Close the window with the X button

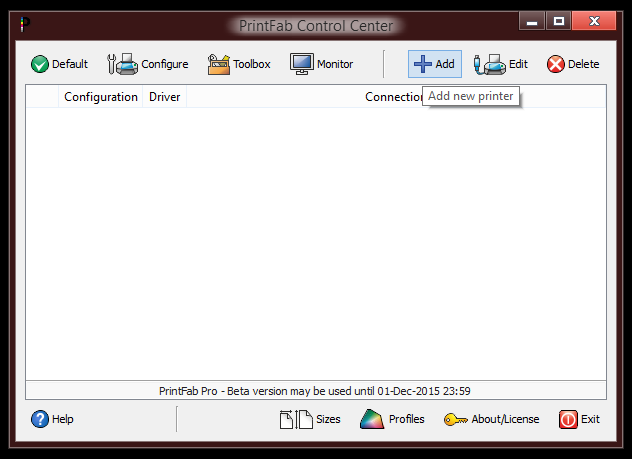coord(594,21)
